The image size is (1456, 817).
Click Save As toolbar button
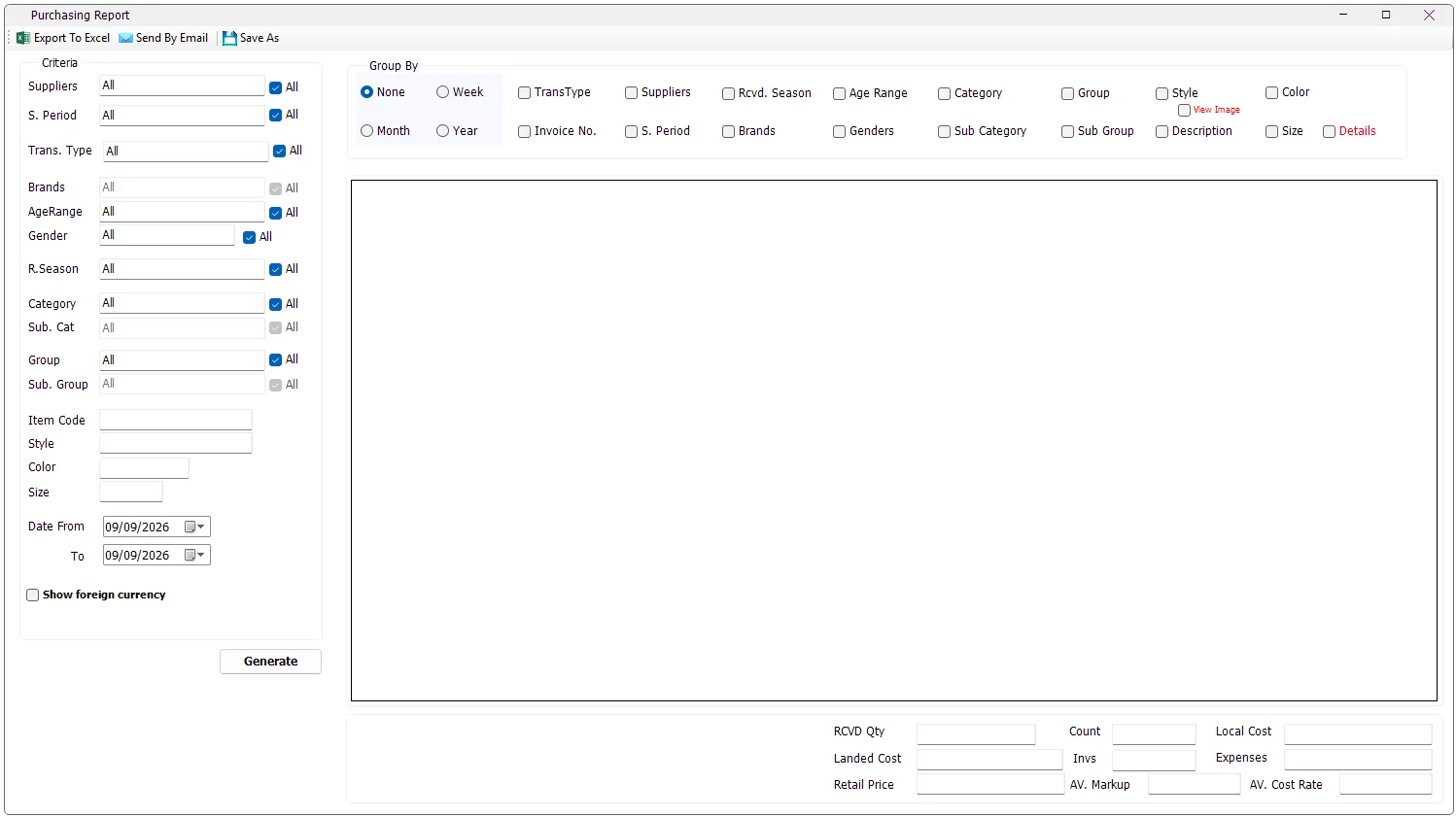click(x=251, y=38)
